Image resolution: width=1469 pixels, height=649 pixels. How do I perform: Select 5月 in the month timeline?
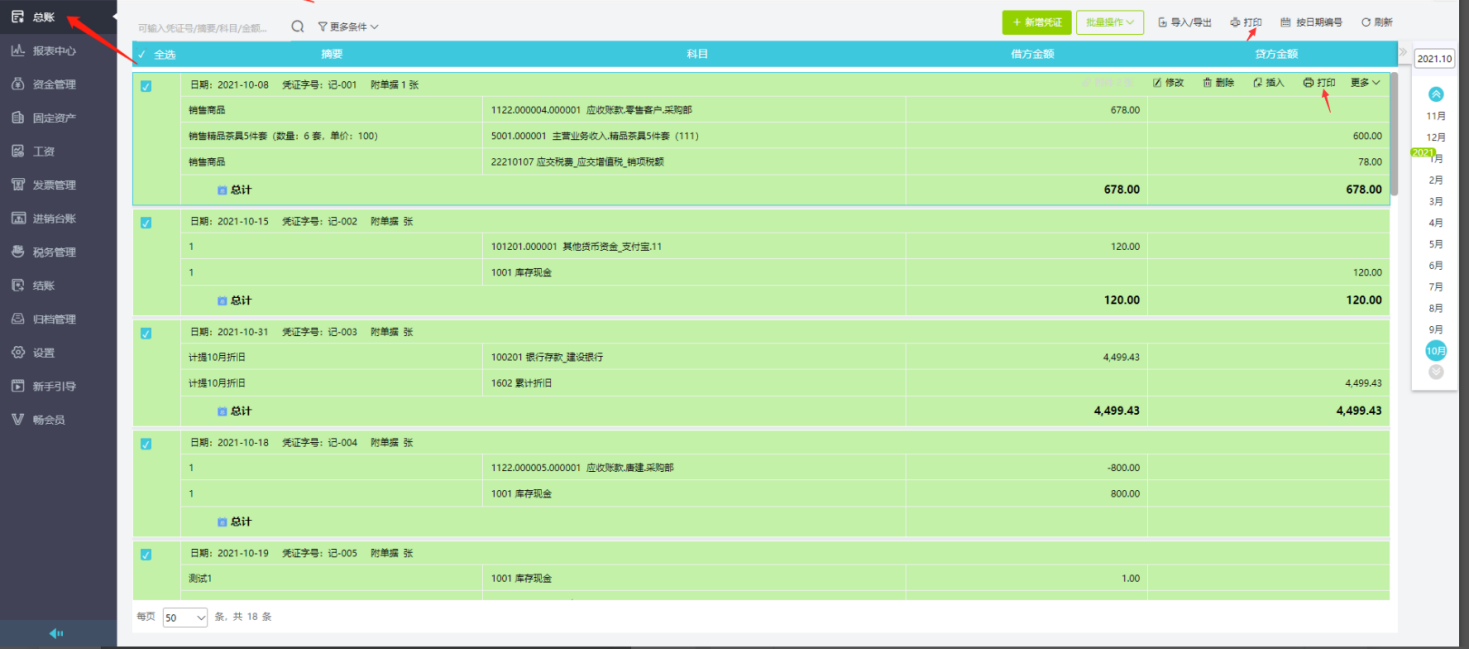(x=1436, y=244)
